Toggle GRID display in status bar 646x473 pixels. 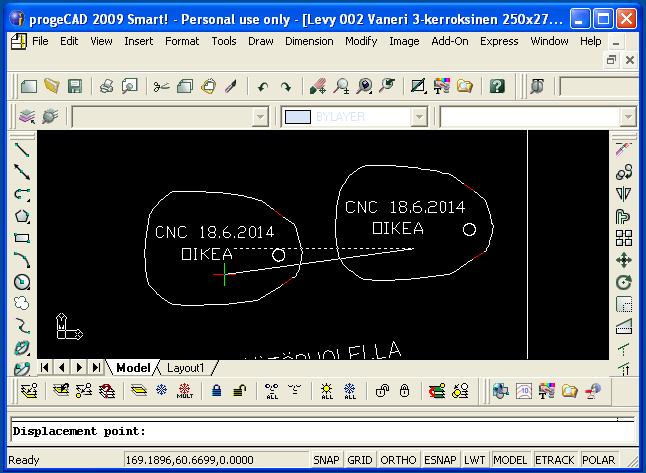click(360, 460)
